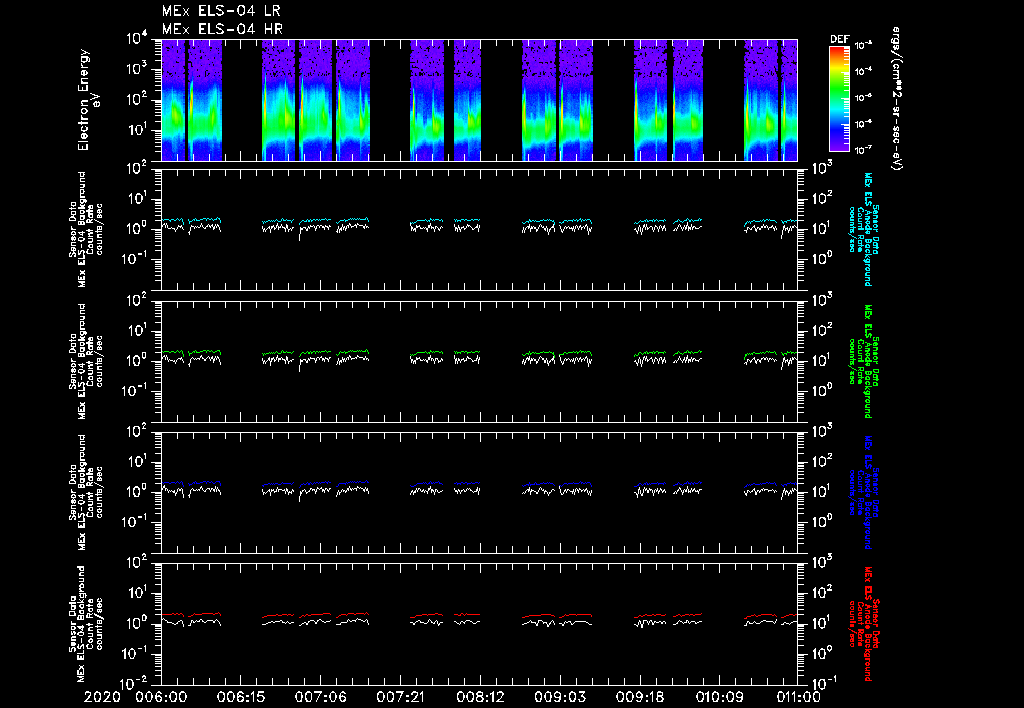This screenshot has width=1024, height=708.
Task: Click the "MEx ELS-04 HR" title text
Action: pos(222,29)
